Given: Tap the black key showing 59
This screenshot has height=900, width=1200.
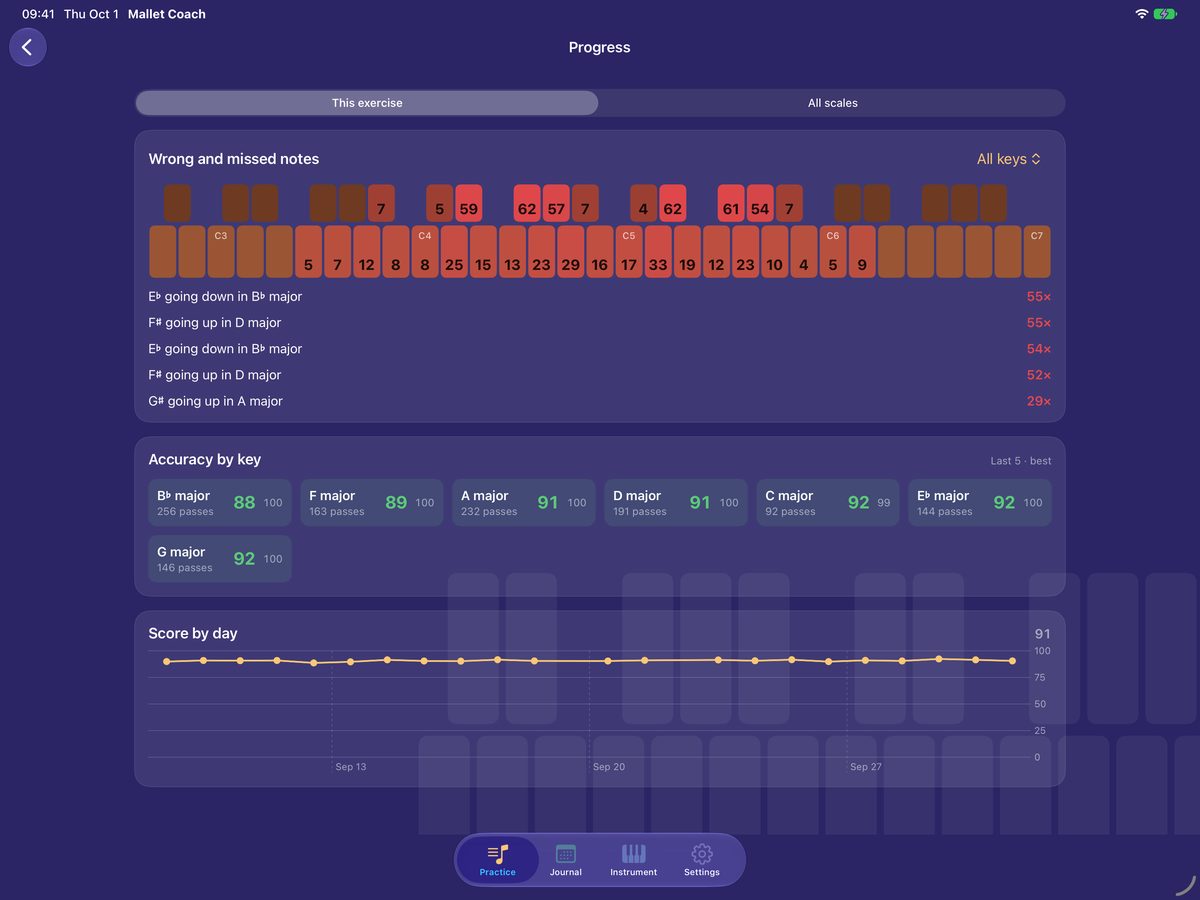Looking at the screenshot, I should pos(468,203).
